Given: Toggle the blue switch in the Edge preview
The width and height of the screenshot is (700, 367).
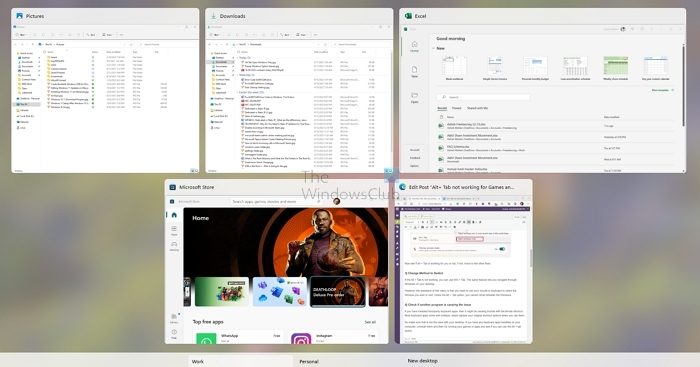Looking at the screenshot, I should [502, 249].
